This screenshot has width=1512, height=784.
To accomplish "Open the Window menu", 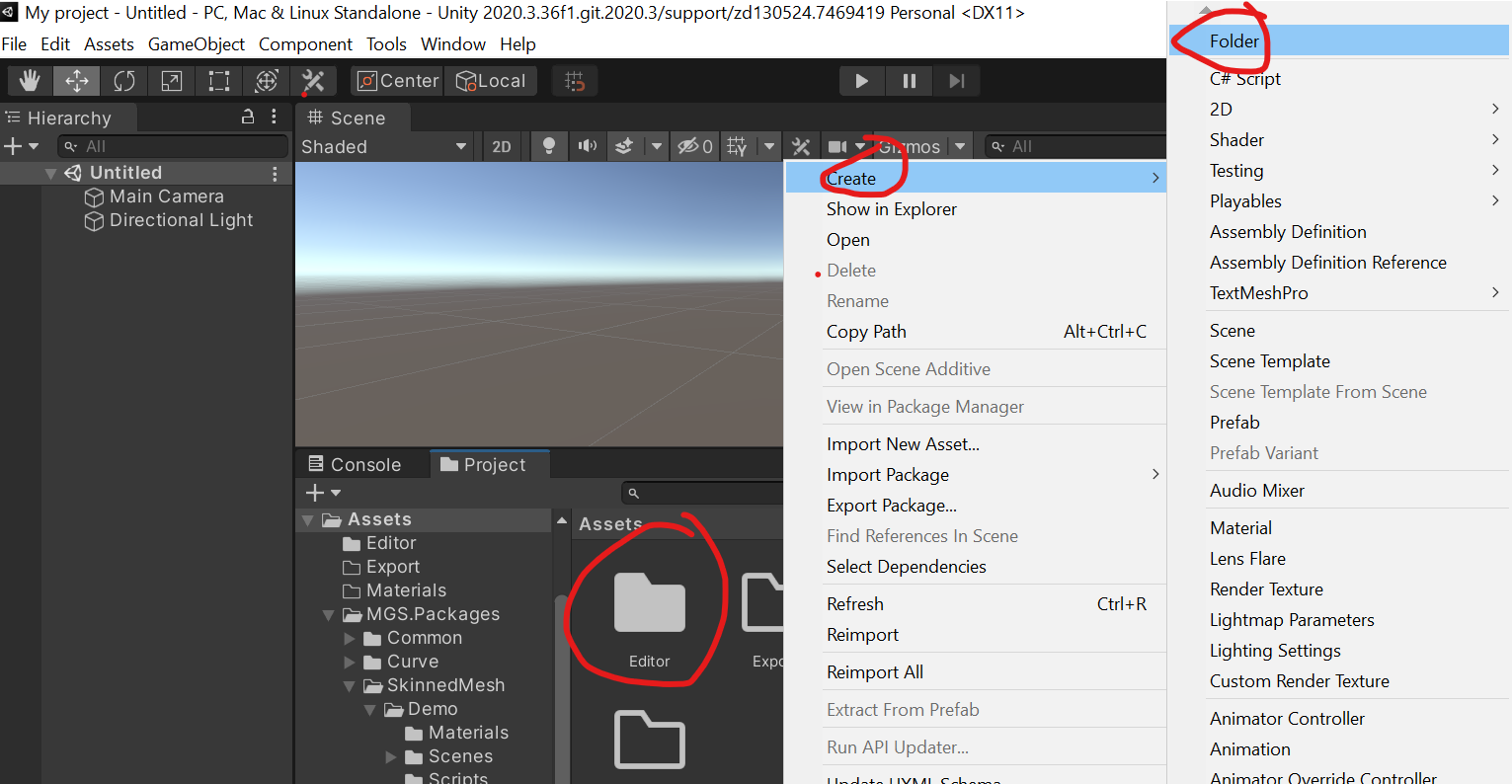I will click(453, 44).
